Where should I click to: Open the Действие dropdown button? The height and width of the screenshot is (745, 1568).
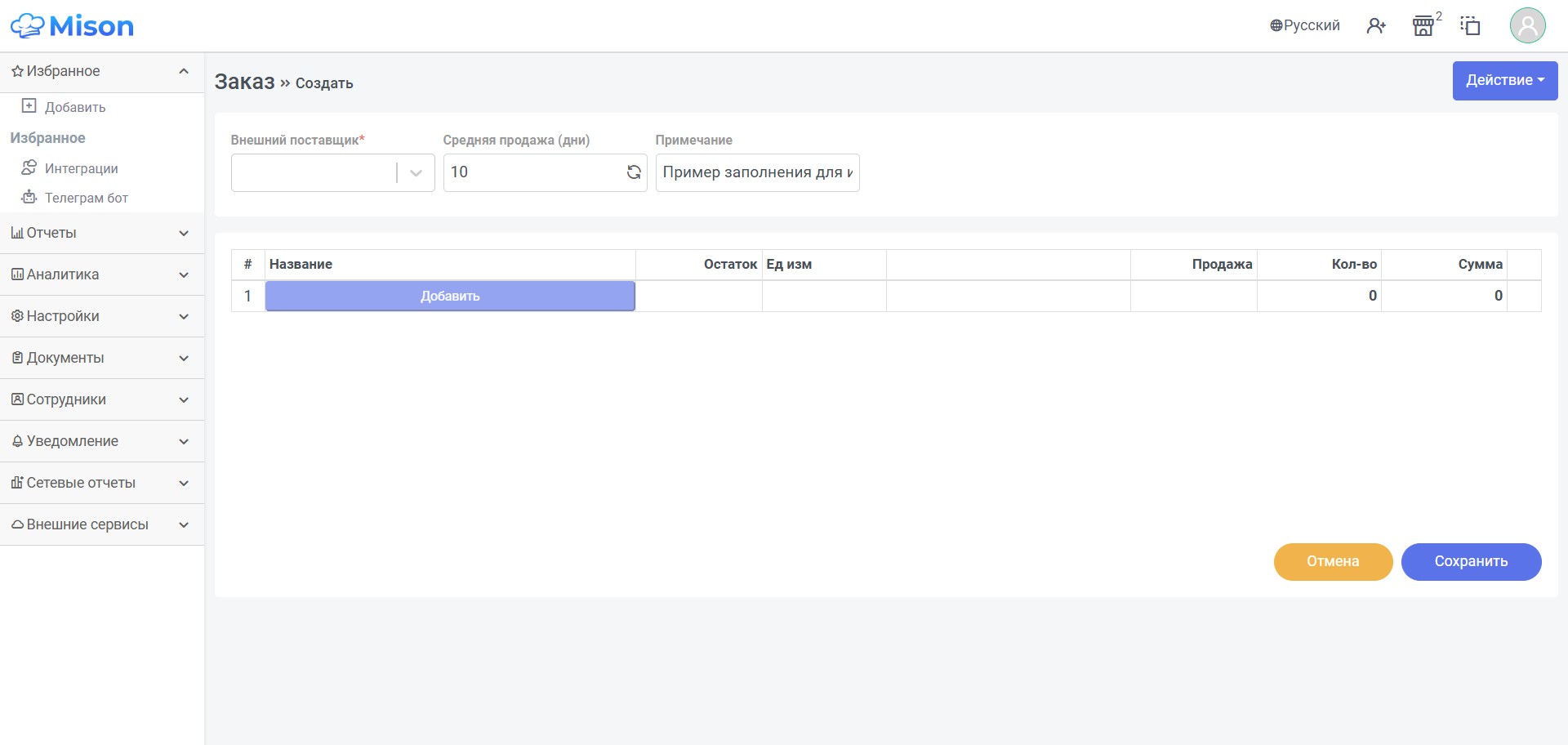click(x=1505, y=80)
